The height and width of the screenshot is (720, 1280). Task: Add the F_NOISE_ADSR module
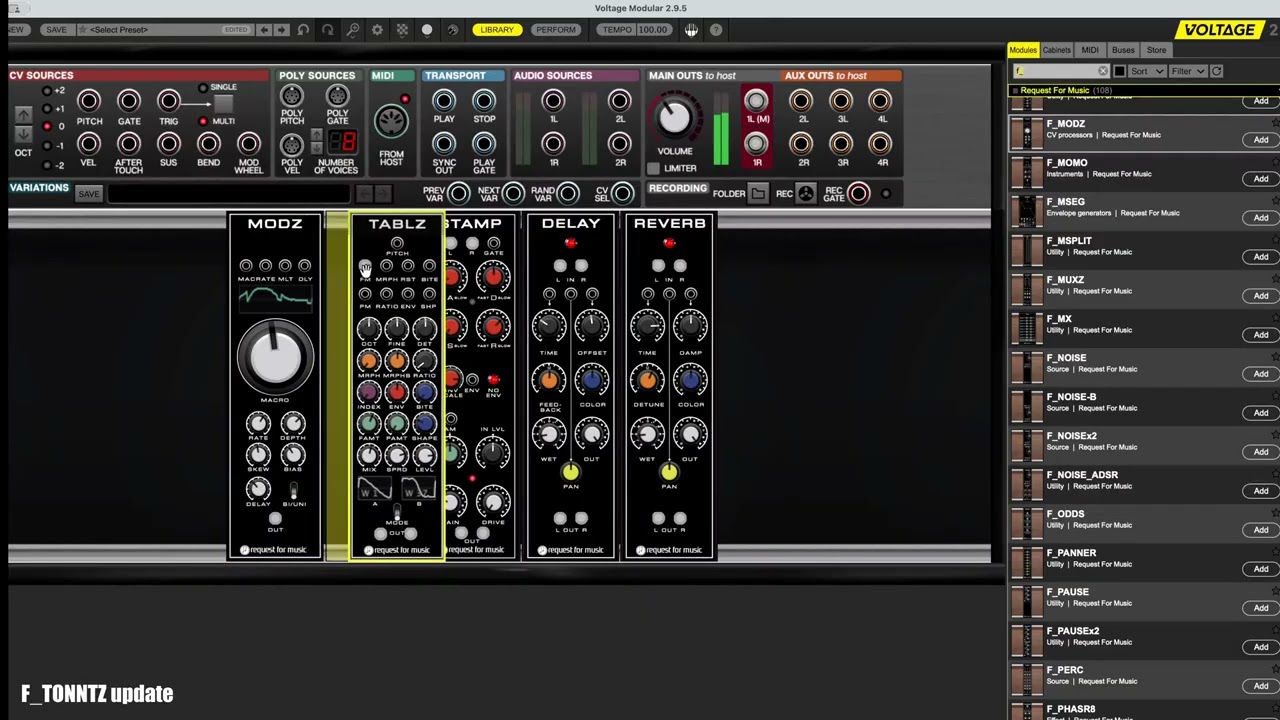click(1261, 491)
